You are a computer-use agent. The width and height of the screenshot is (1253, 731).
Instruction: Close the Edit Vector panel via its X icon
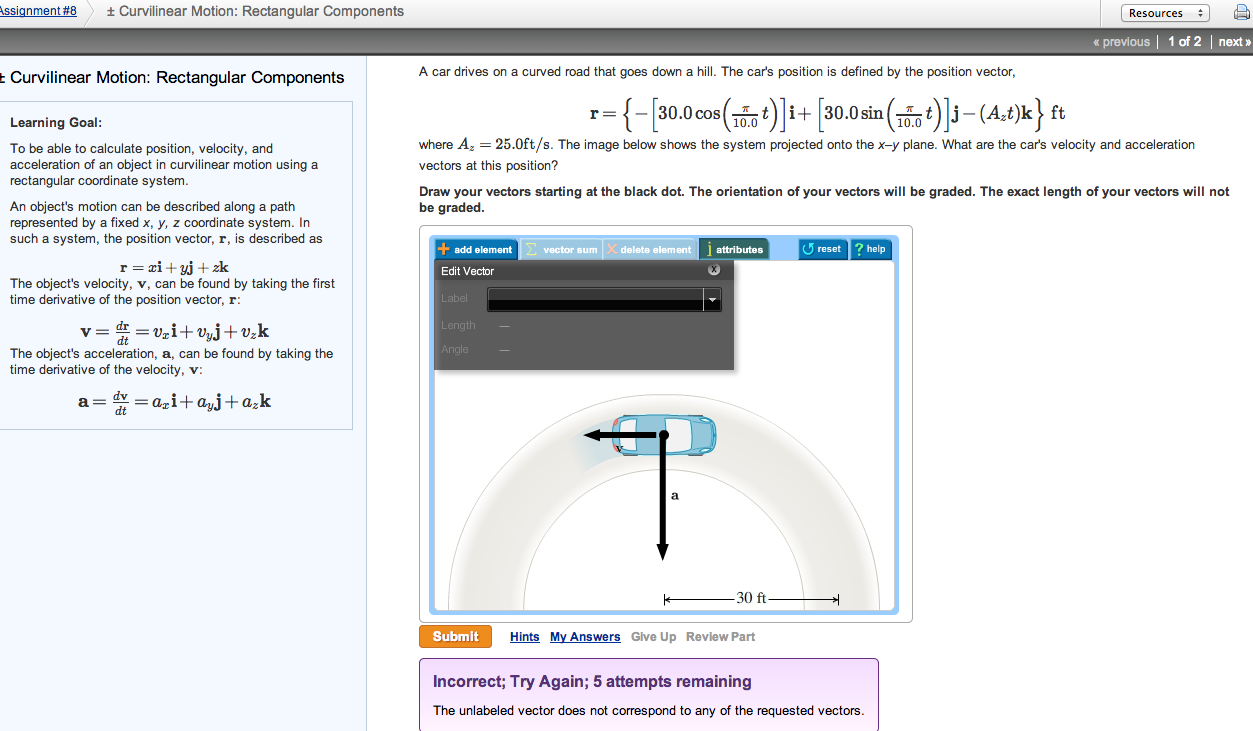(x=714, y=269)
